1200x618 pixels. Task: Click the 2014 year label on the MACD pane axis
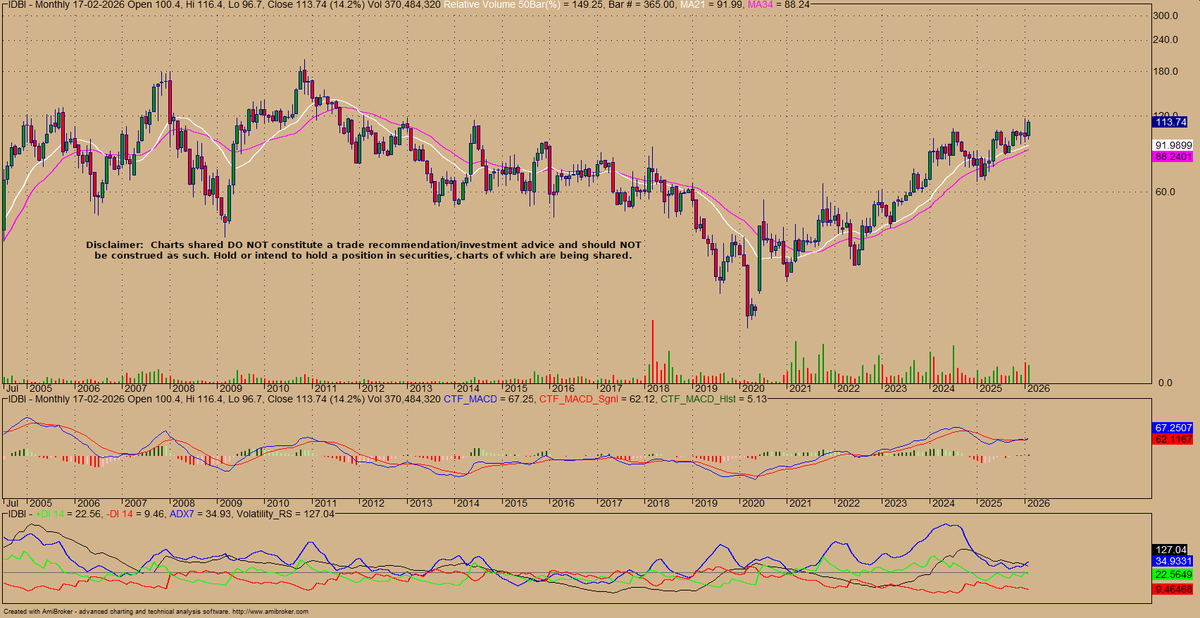coord(468,502)
